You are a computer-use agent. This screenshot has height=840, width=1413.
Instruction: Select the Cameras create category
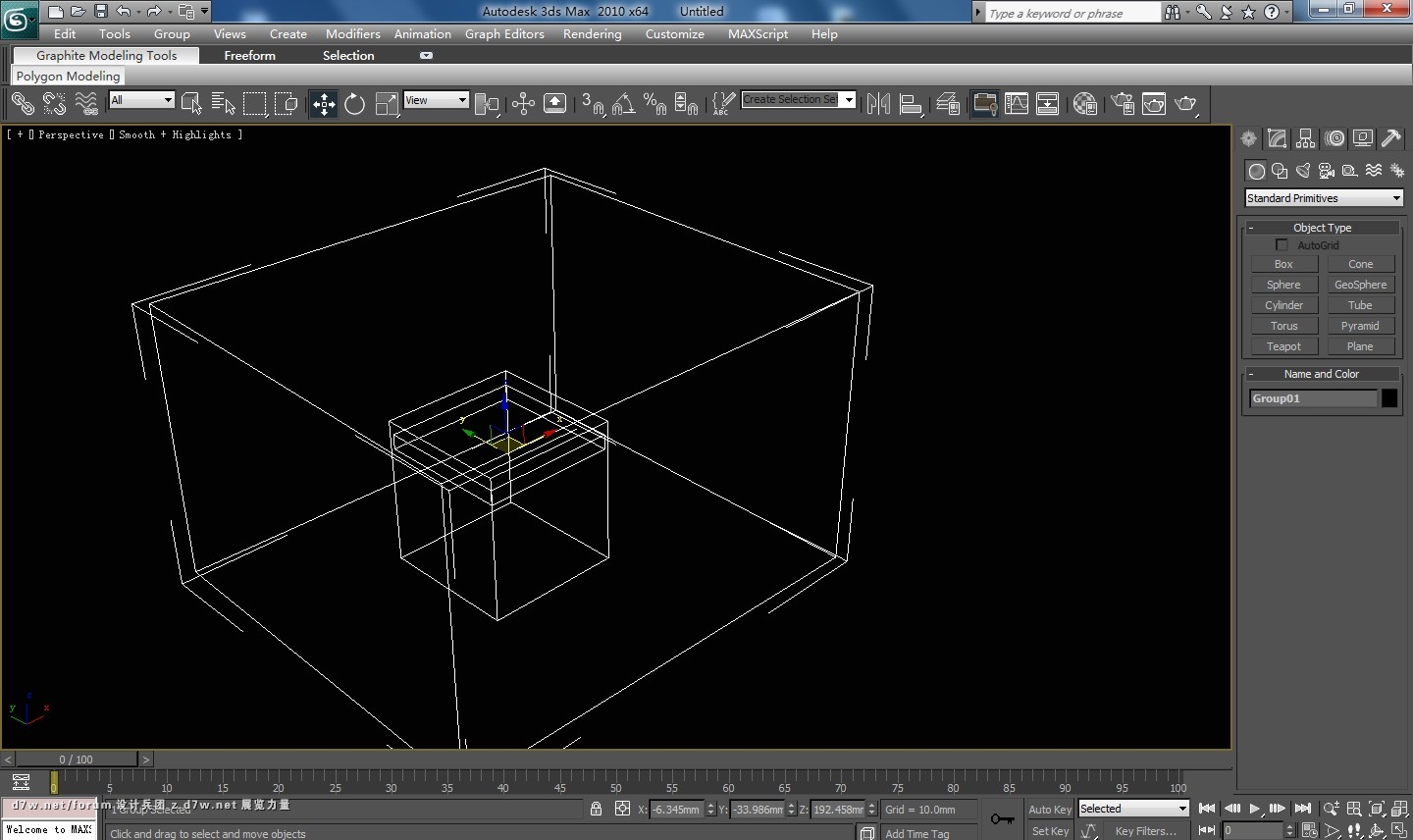[x=1327, y=171]
